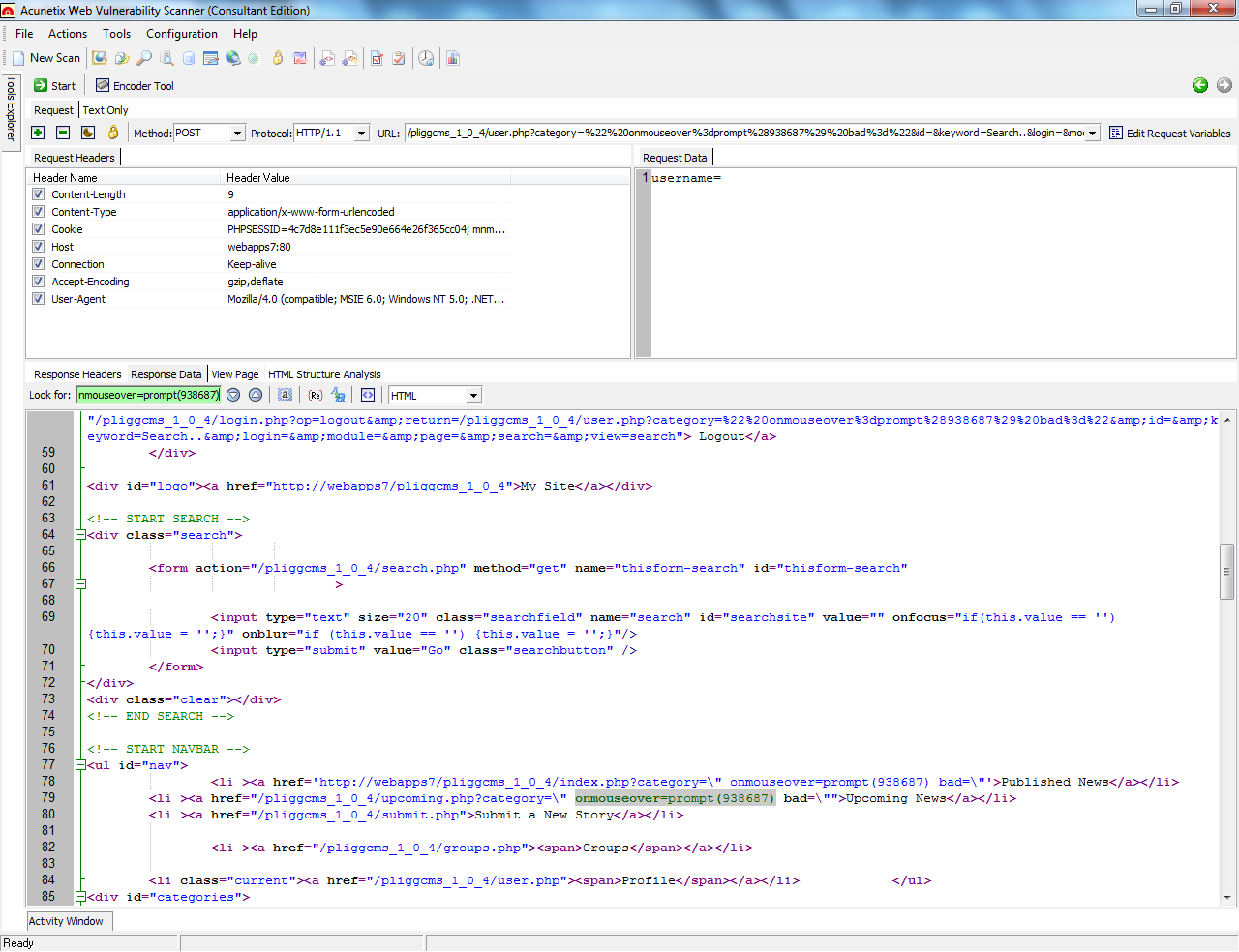Click the New Scan toolbar button

click(x=45, y=58)
